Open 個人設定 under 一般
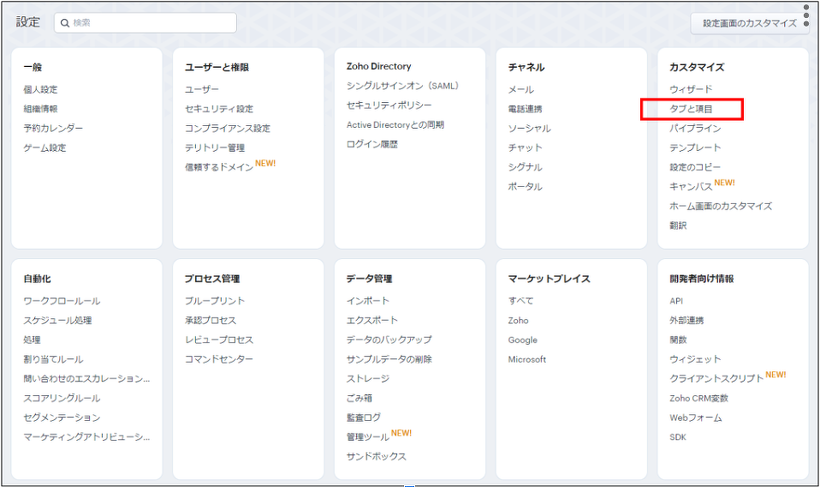 point(41,89)
